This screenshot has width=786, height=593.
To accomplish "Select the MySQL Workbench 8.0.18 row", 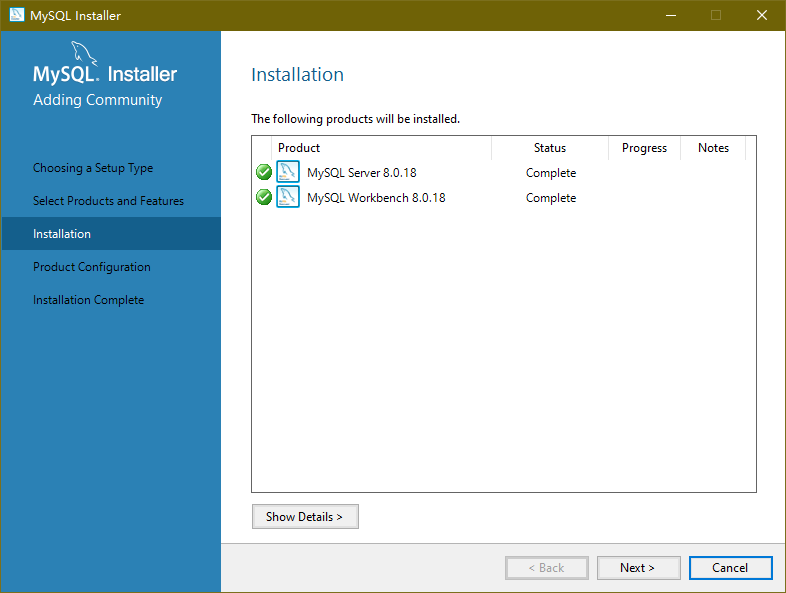I will (376, 198).
